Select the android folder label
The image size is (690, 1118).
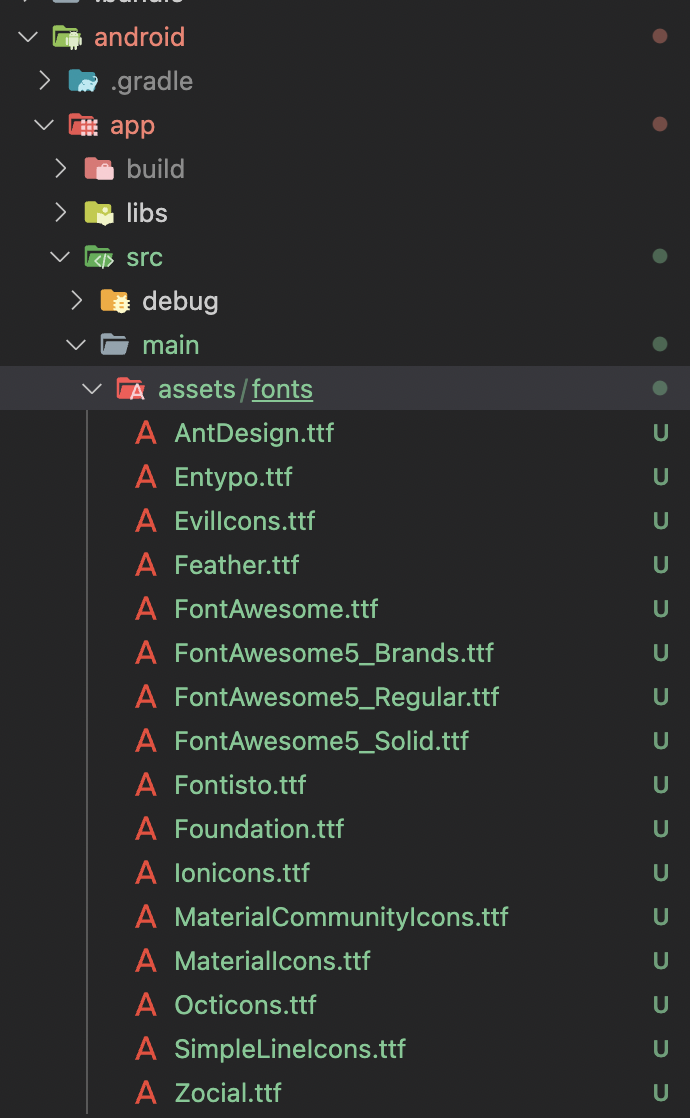point(140,37)
